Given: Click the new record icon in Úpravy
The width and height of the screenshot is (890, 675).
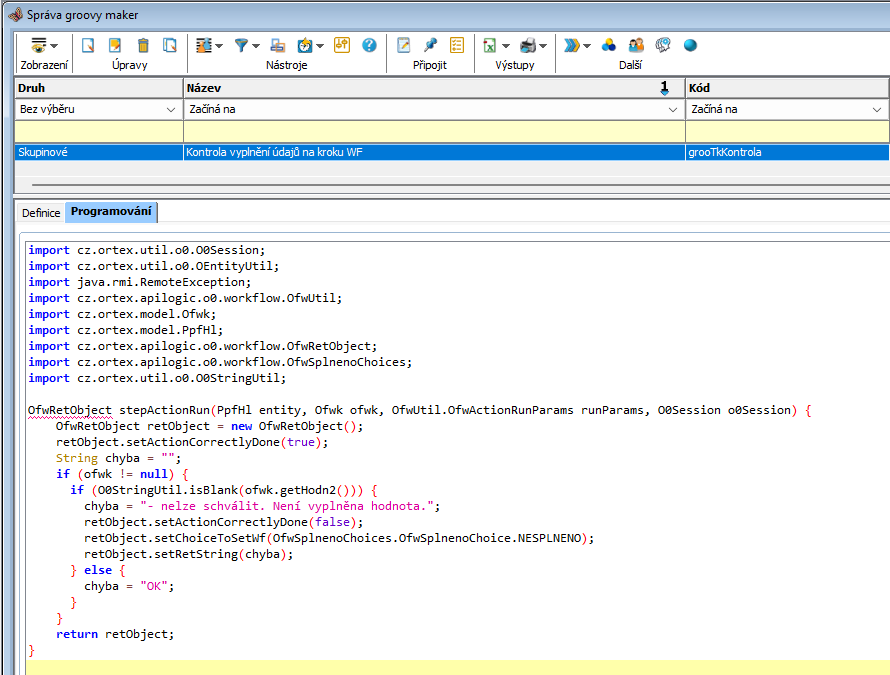Looking at the screenshot, I should coord(88,45).
